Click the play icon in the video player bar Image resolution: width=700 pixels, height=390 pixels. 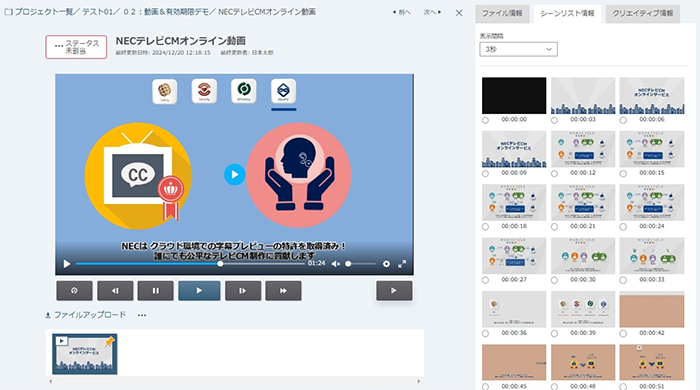pos(67,264)
